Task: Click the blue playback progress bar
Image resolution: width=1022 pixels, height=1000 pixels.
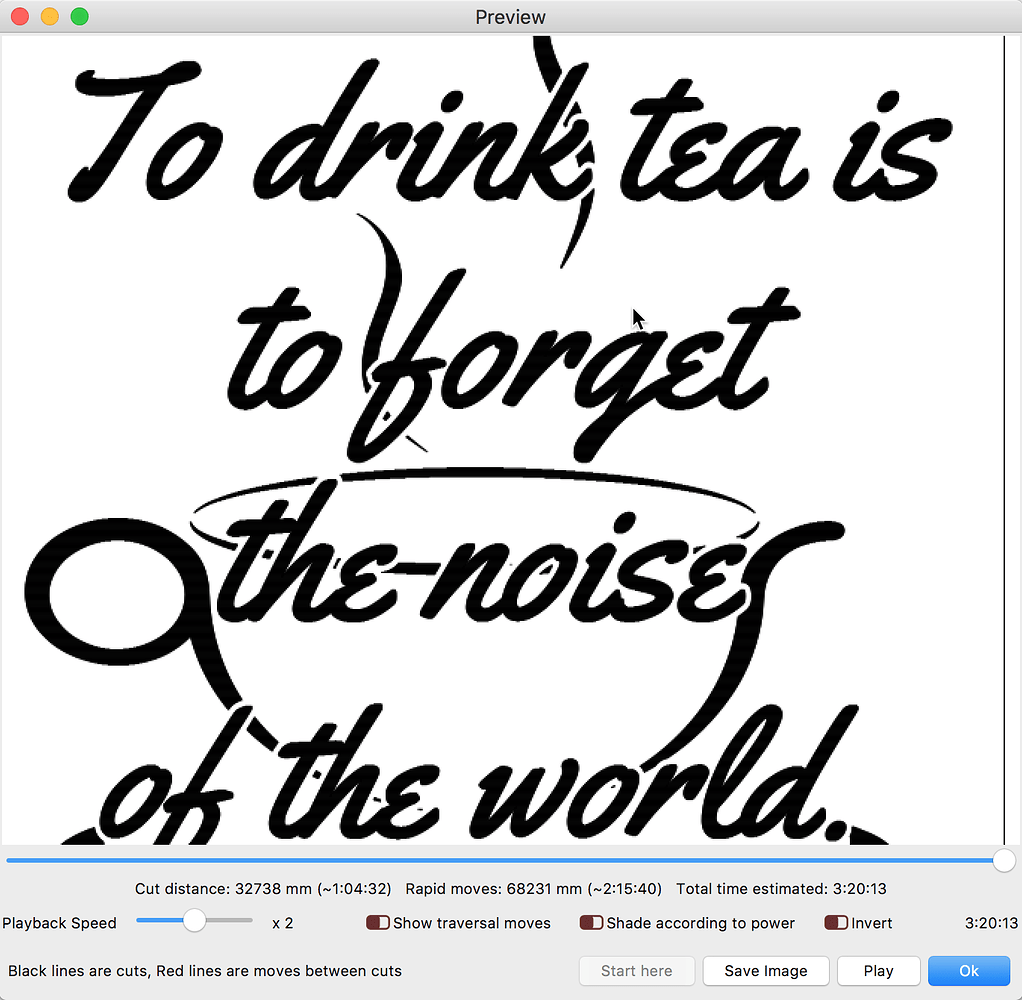Action: pos(500,860)
